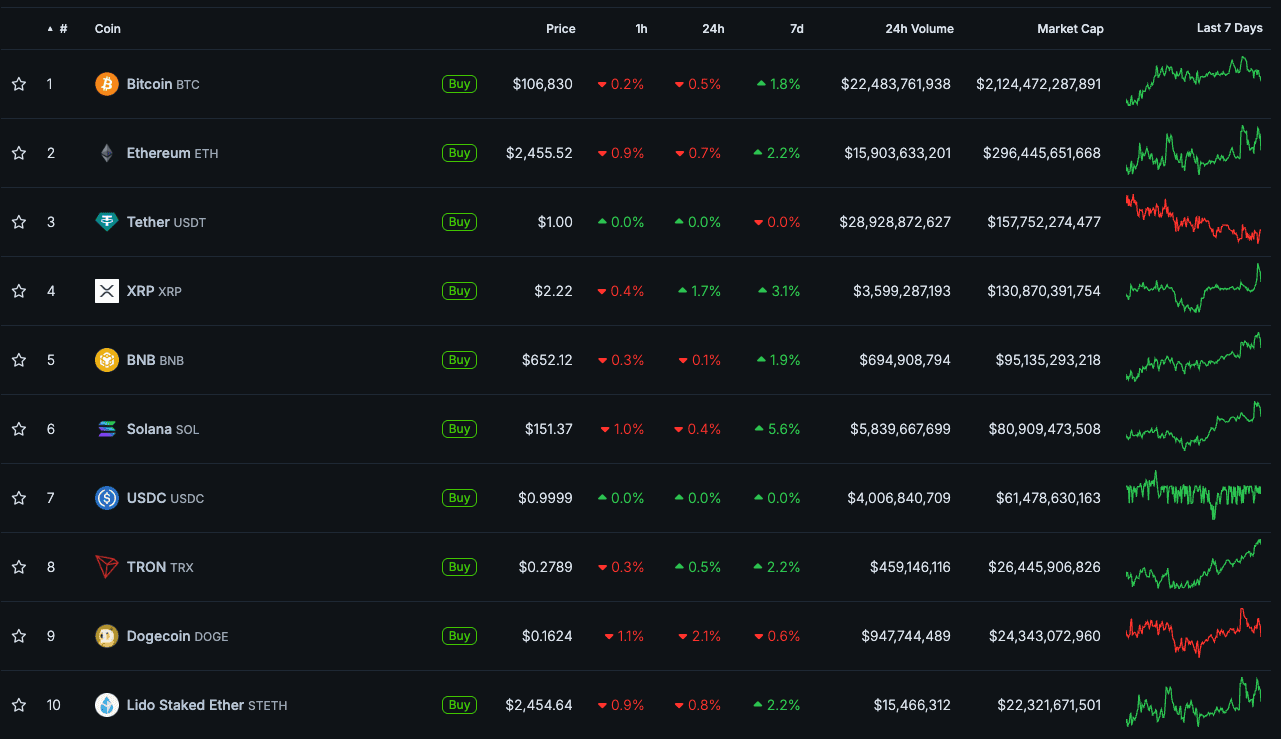This screenshot has height=739, width=1281.
Task: Click Buy button for USDC
Action: click(460, 498)
